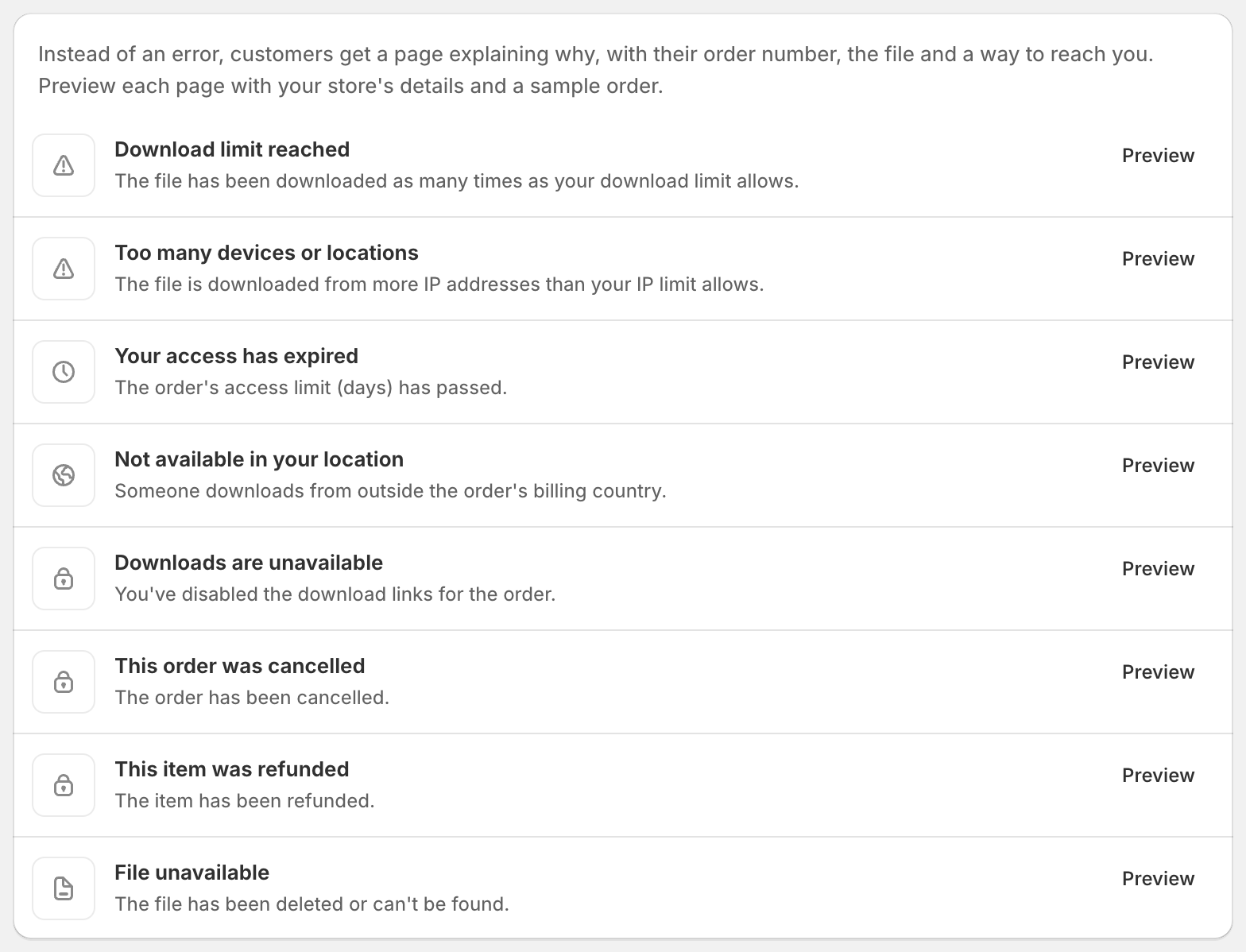The width and height of the screenshot is (1246, 952).
Task: Click the warning icon for Too many devices
Action: [64, 269]
